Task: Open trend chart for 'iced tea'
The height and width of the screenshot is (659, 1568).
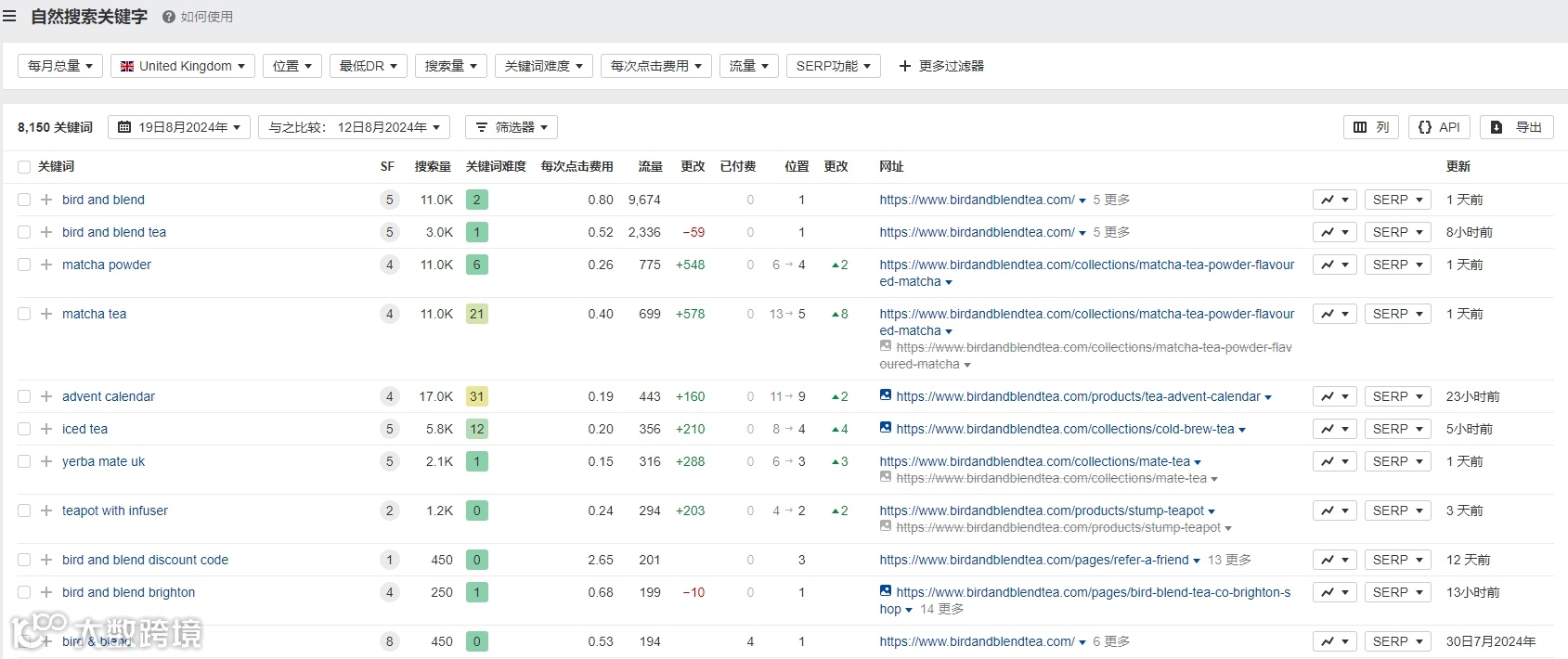Action: (x=1335, y=429)
